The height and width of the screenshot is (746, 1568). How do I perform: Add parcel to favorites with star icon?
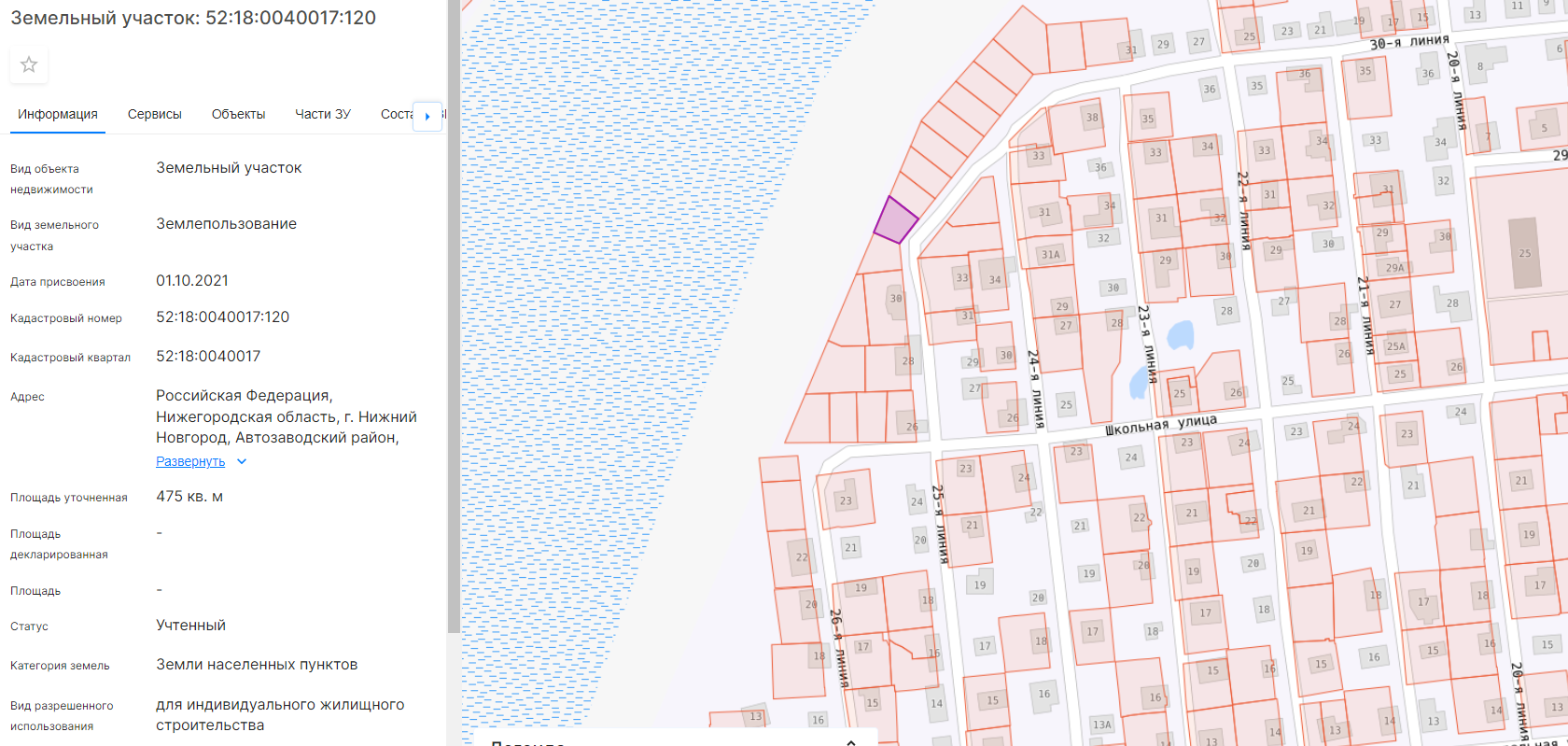(x=29, y=64)
